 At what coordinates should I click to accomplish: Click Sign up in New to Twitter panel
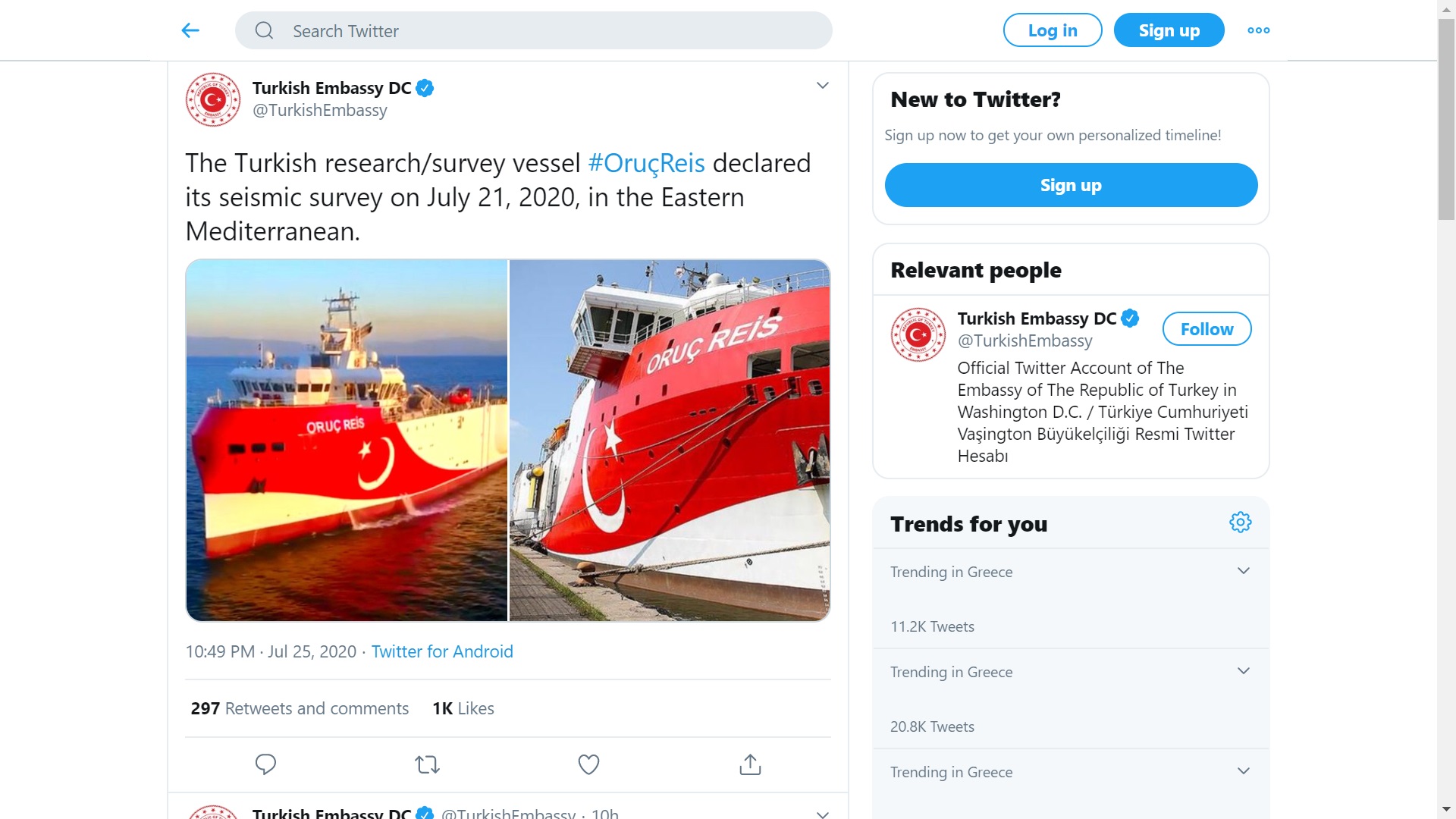point(1071,185)
